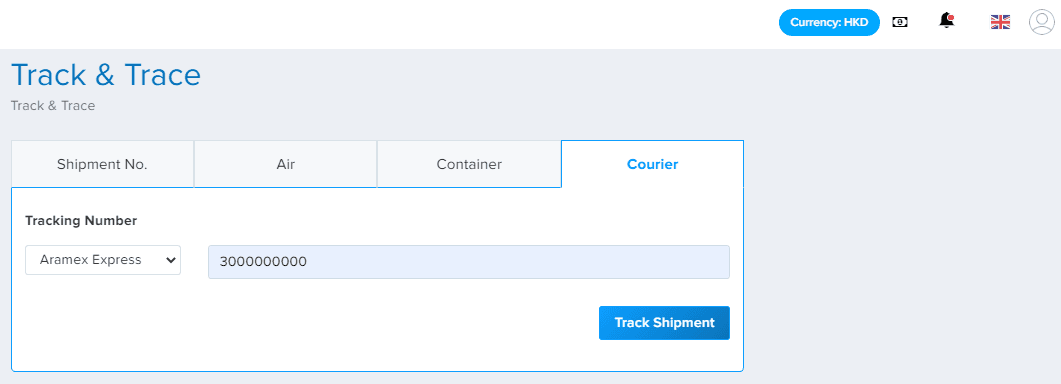1061x384 pixels.
Task: Click the banknote payment icon
Action: coord(900,22)
